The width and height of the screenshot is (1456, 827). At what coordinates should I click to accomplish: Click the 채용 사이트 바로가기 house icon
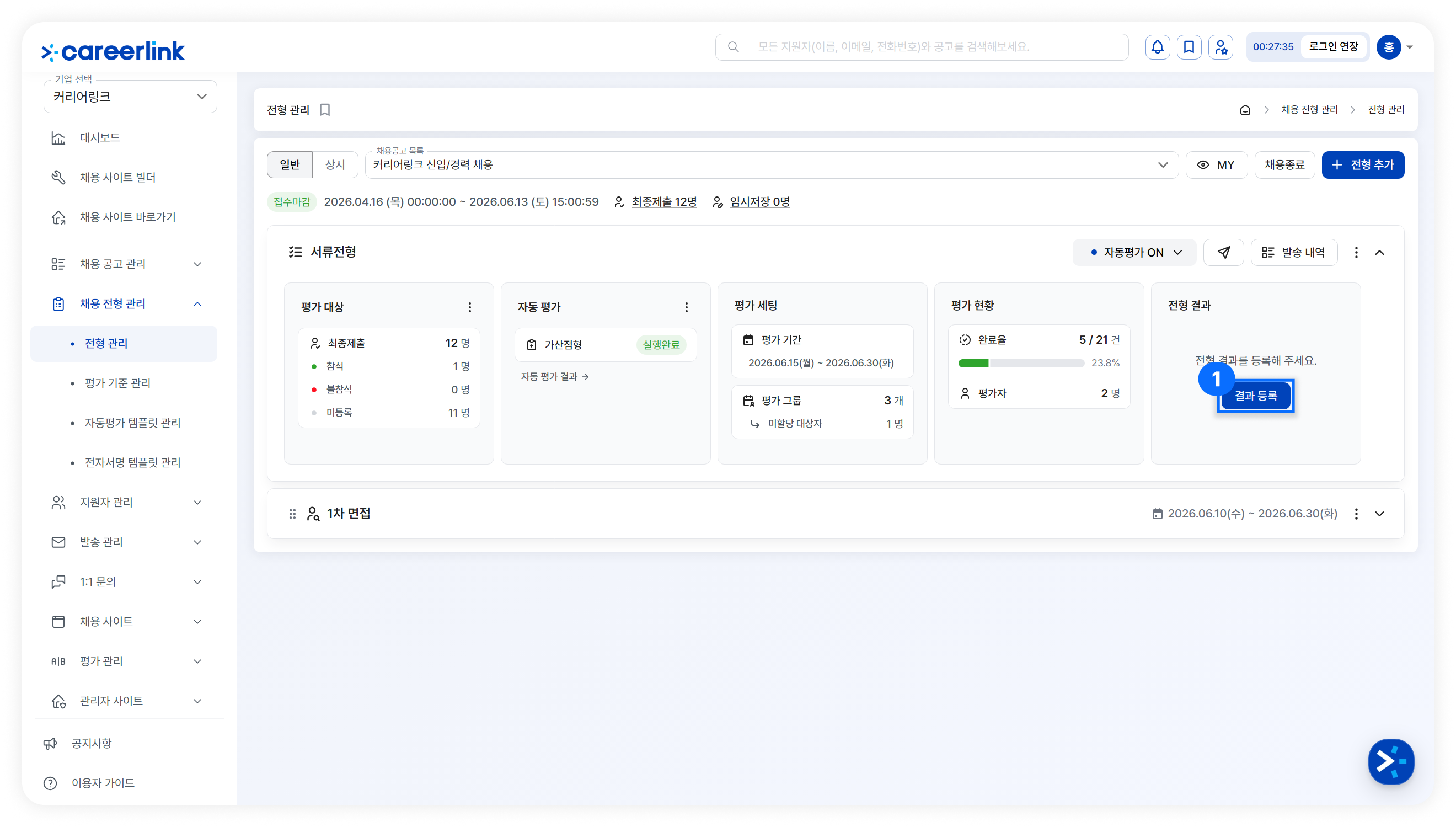point(58,217)
